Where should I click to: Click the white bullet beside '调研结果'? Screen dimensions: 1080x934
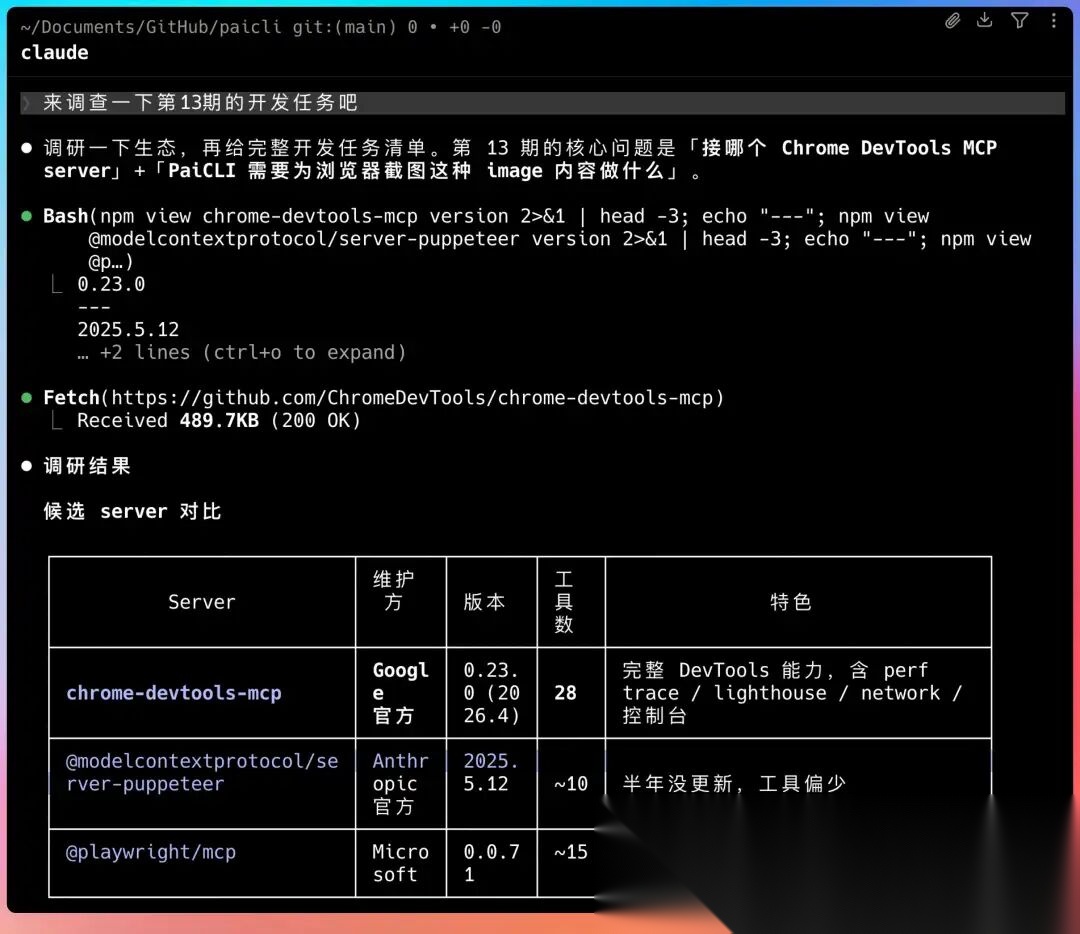tap(27, 466)
